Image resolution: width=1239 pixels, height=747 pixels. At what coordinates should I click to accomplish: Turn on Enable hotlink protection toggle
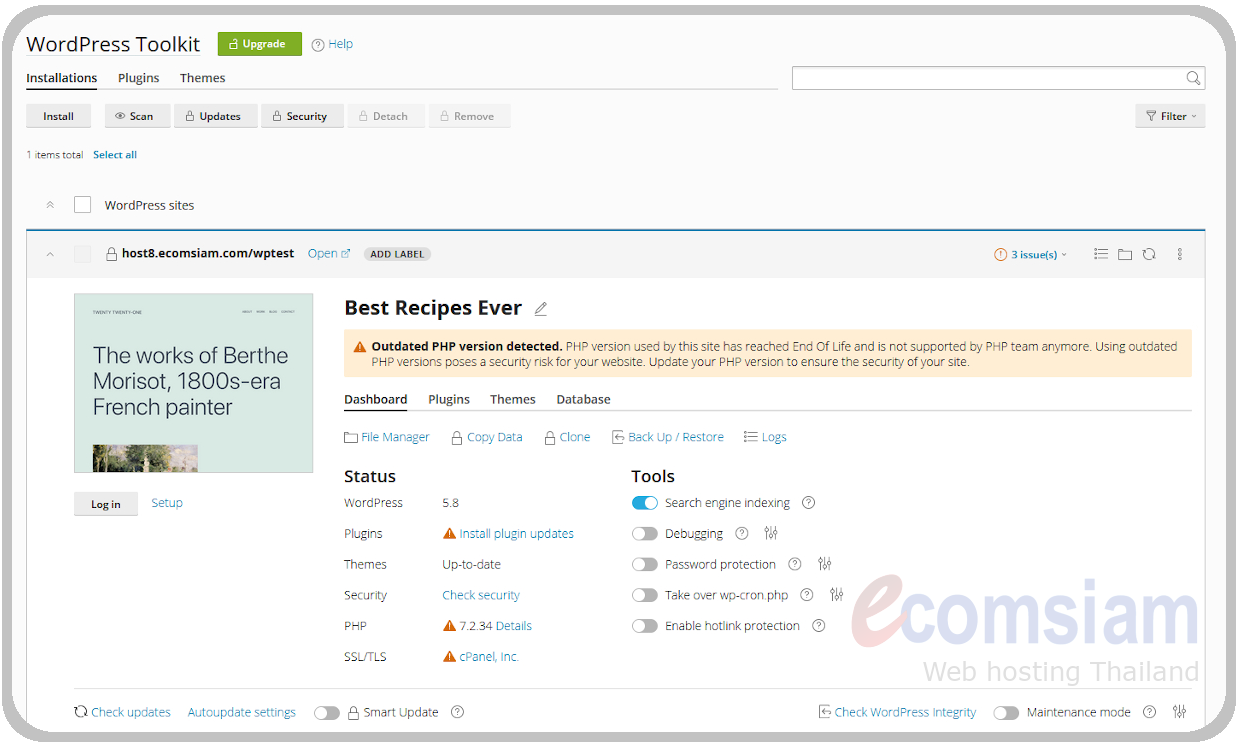(x=645, y=626)
